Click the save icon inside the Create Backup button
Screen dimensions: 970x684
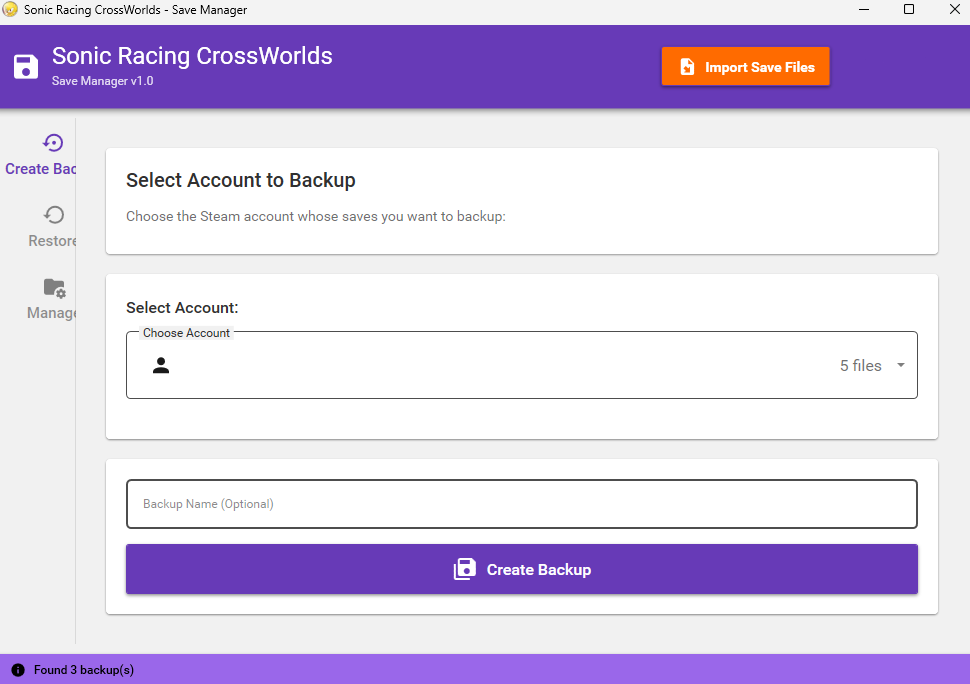(465, 568)
